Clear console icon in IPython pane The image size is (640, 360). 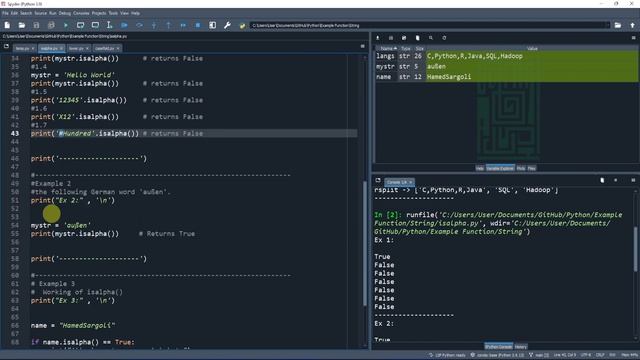602,180
